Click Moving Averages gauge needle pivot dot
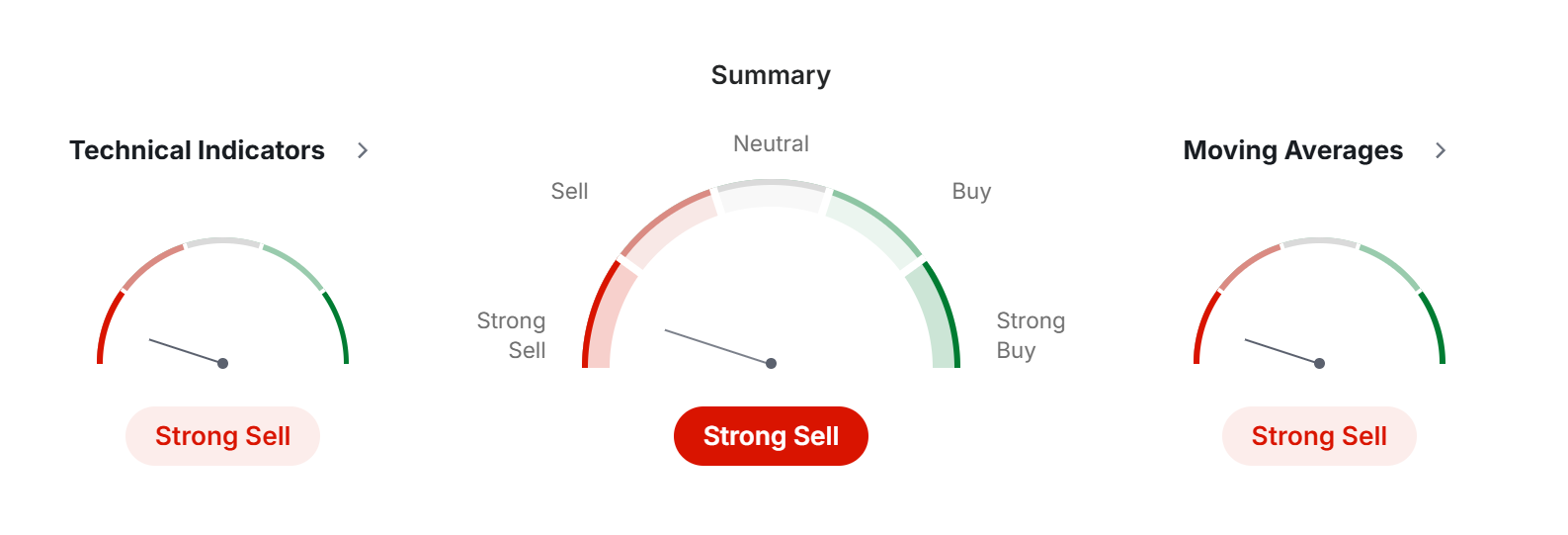Image resolution: width=1568 pixels, height=535 pixels. (1320, 364)
